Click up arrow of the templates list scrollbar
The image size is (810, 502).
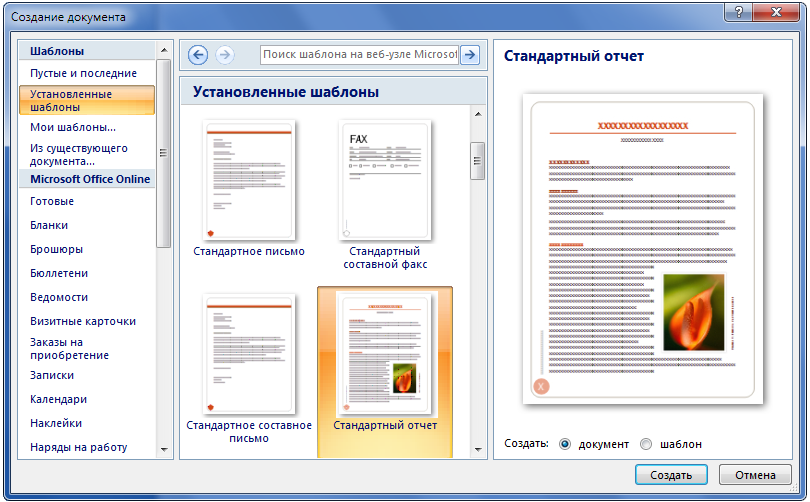pyautogui.click(x=478, y=114)
